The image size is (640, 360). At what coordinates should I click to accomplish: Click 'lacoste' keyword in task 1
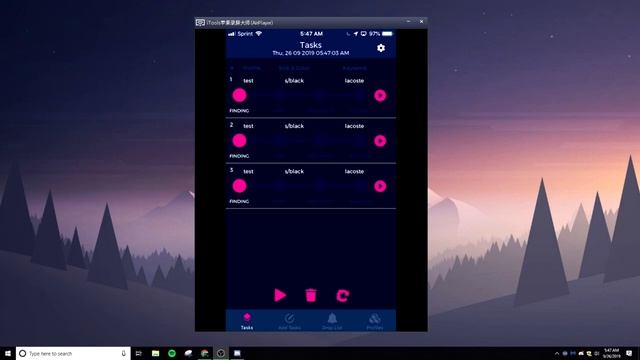(354, 81)
